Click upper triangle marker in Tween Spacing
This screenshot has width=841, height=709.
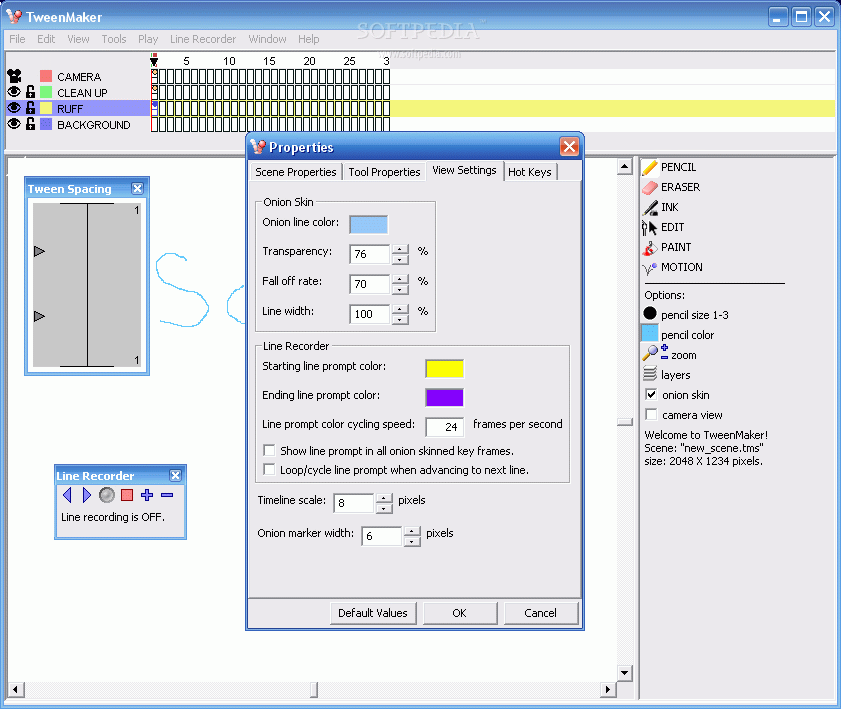[39, 251]
